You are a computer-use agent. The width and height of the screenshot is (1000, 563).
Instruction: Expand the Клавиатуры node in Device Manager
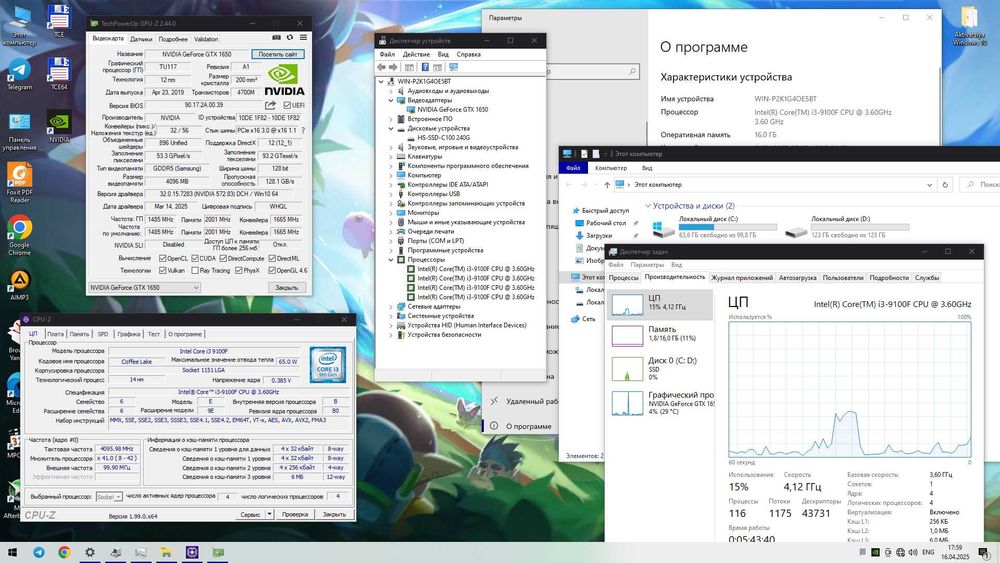(x=391, y=156)
